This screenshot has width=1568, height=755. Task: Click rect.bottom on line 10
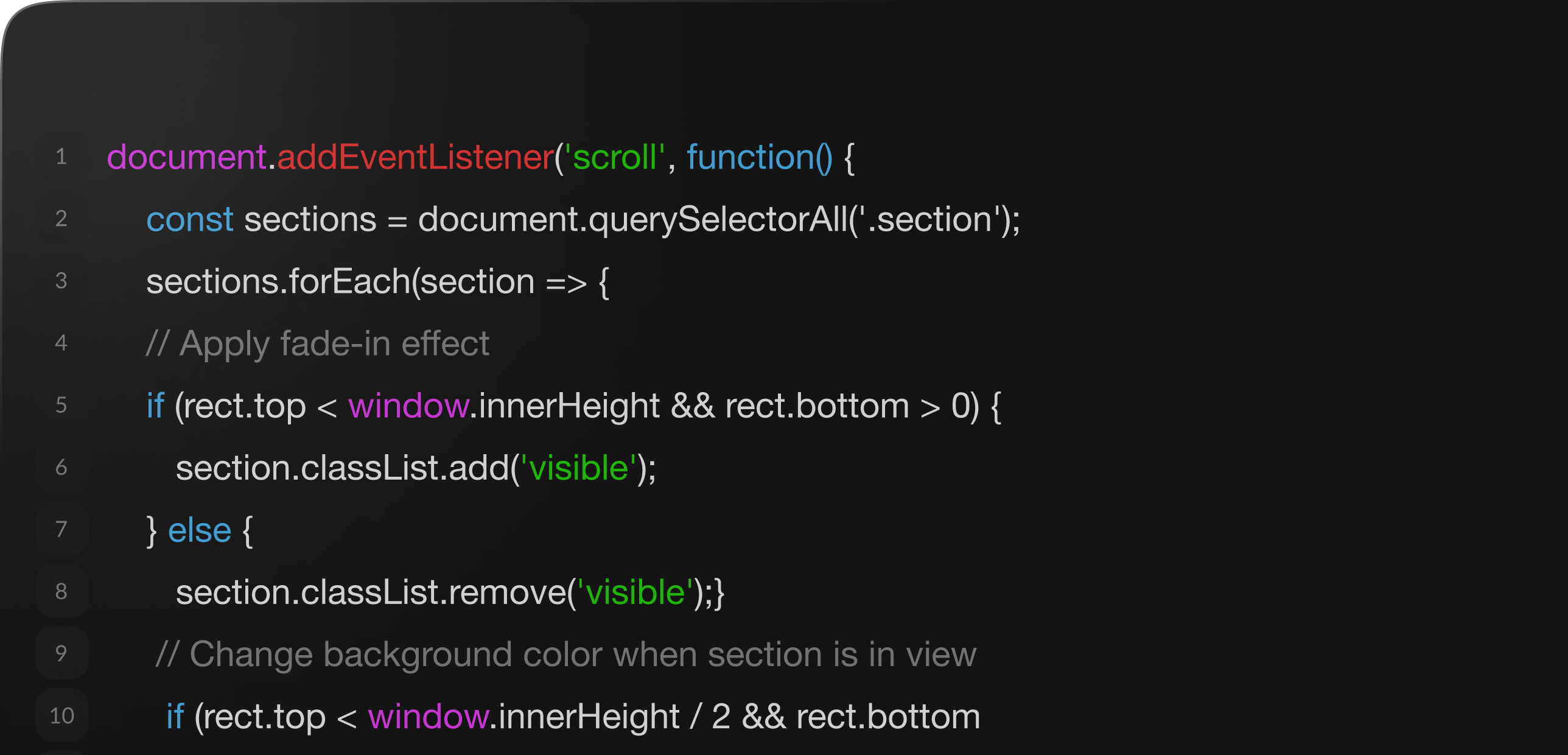888,717
